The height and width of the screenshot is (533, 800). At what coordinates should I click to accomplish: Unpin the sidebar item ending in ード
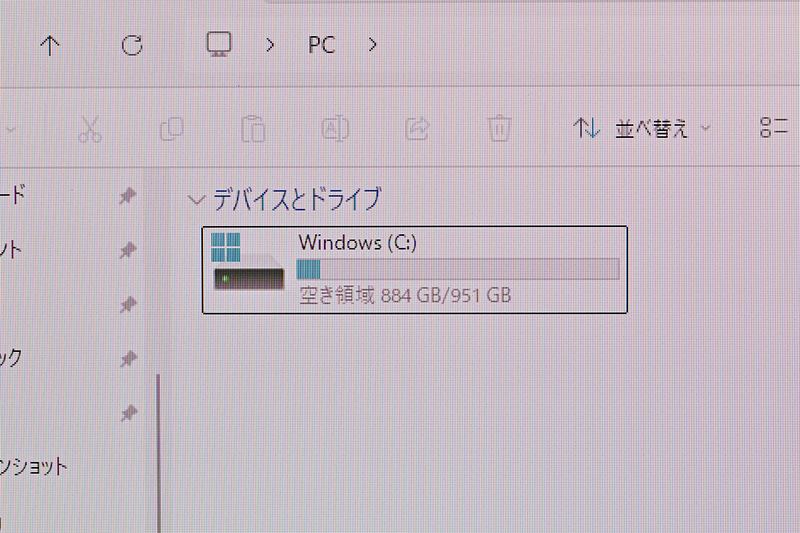click(x=128, y=195)
